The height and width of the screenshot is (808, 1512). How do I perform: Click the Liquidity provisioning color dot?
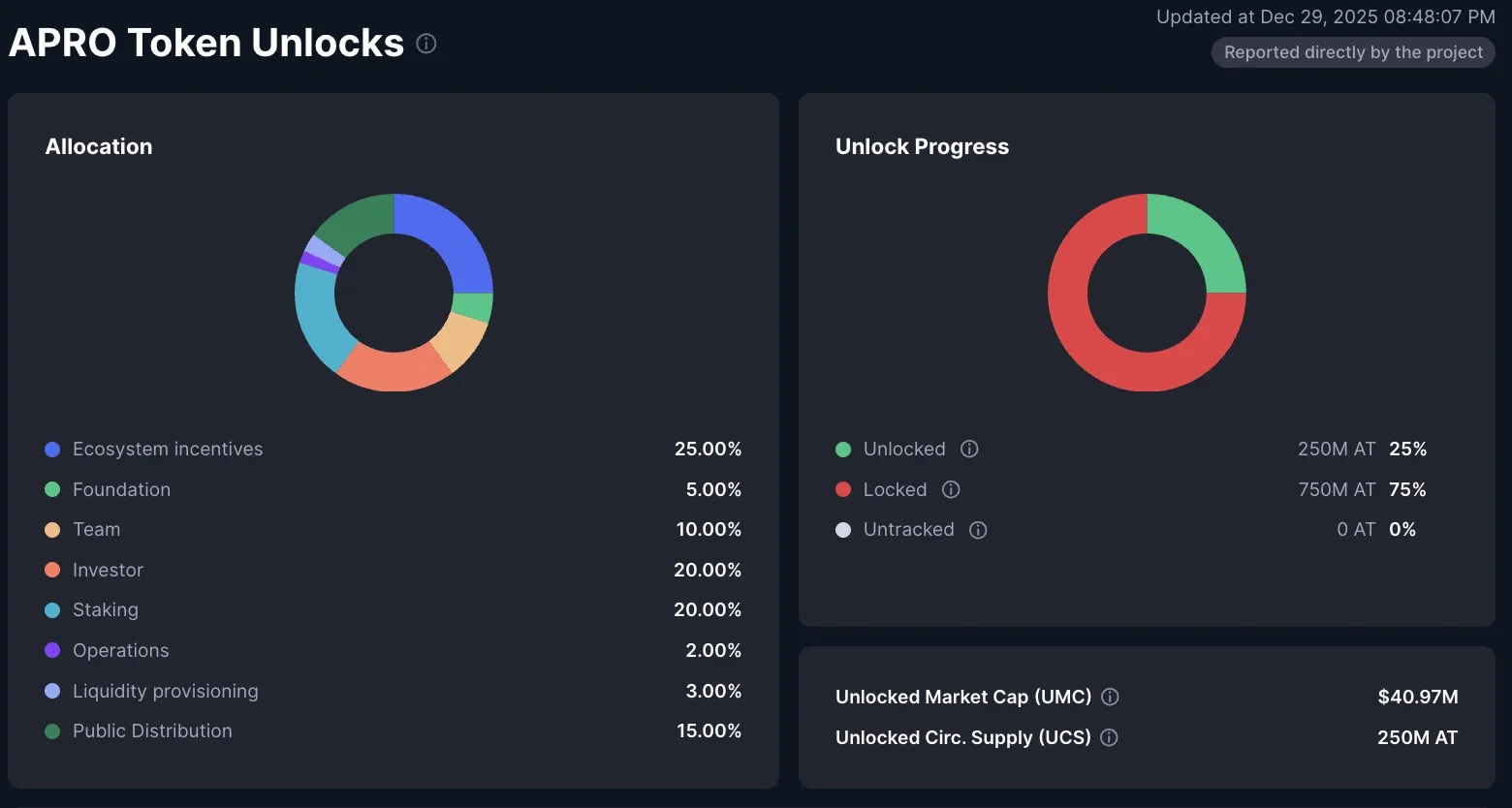pyautogui.click(x=52, y=691)
